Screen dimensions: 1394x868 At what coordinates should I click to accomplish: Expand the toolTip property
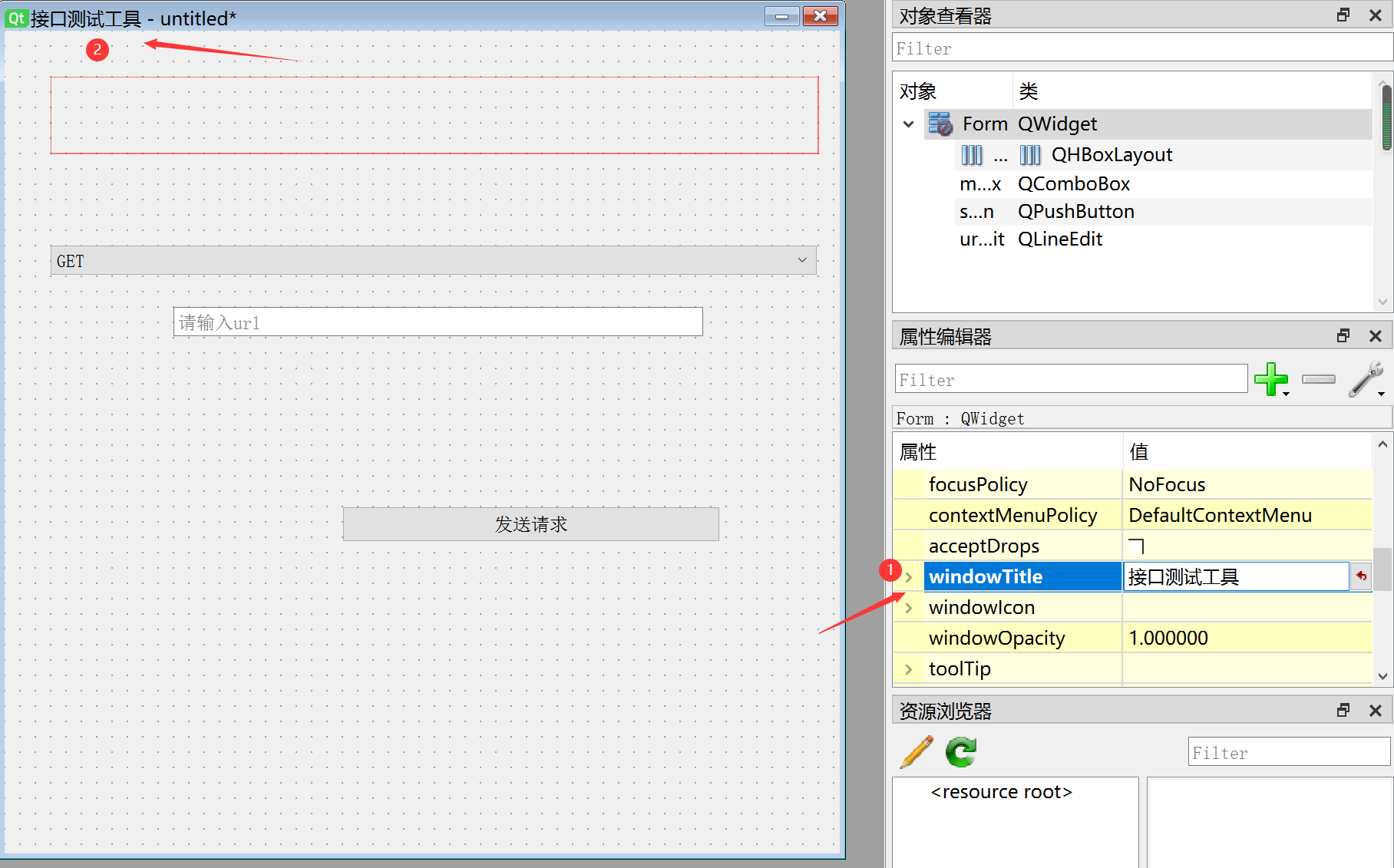coord(909,669)
